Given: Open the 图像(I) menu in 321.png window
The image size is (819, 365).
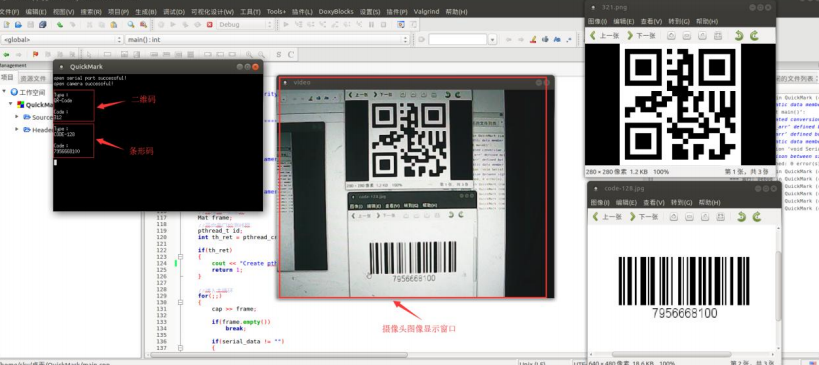Looking at the screenshot, I should coord(597,21).
